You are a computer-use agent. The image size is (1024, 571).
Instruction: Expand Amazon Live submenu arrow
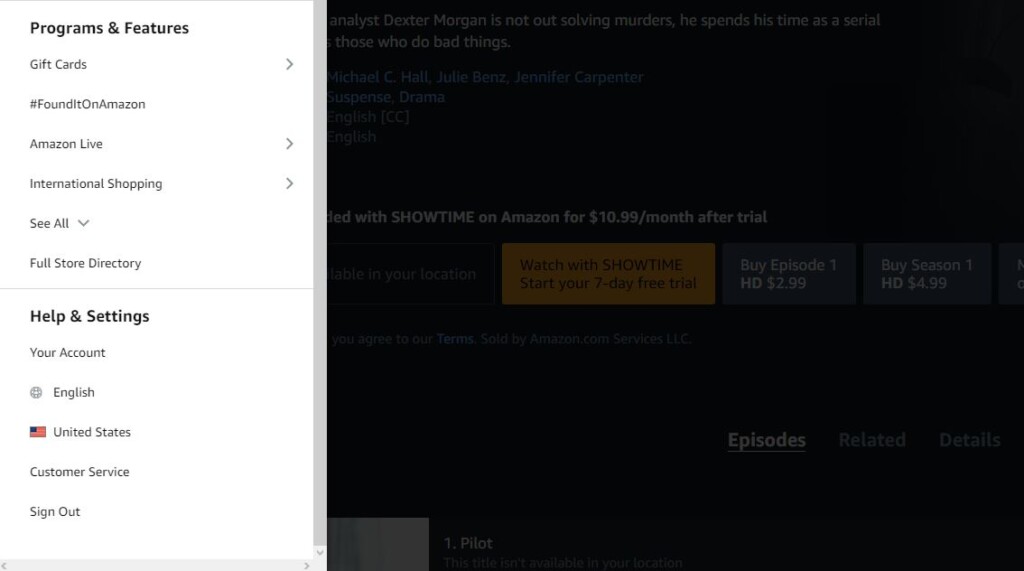[x=289, y=144]
